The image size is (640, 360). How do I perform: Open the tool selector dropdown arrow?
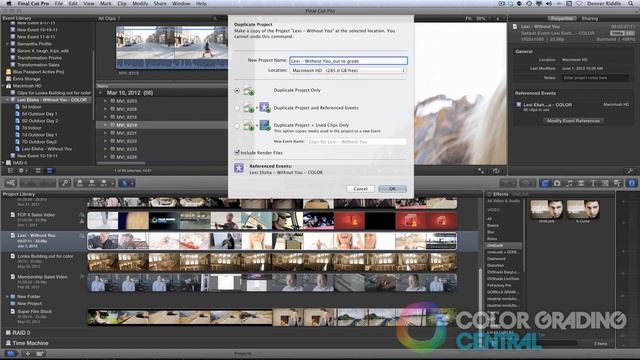click(132, 183)
